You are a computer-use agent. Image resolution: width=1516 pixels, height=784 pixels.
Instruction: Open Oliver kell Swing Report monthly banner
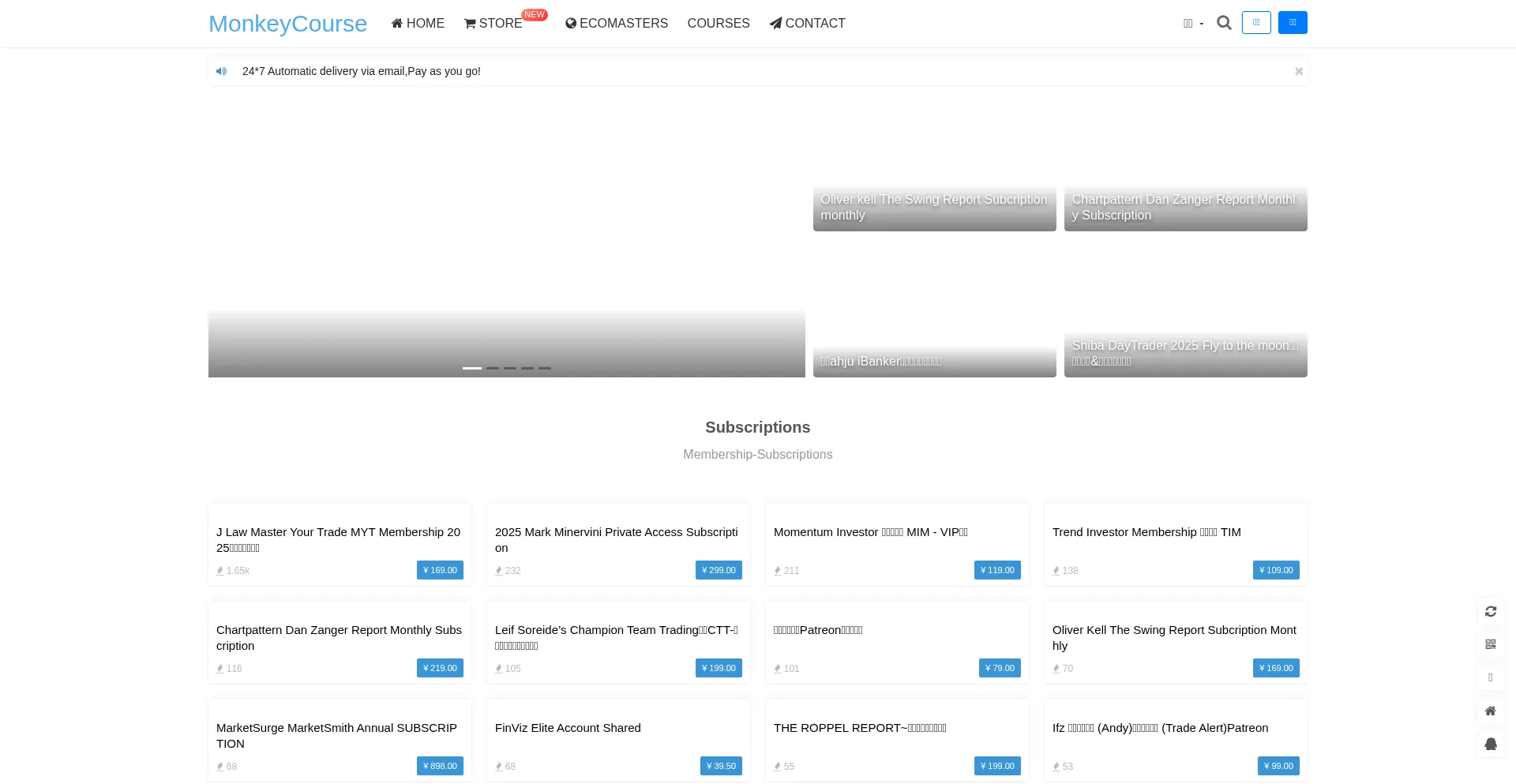pos(935,164)
